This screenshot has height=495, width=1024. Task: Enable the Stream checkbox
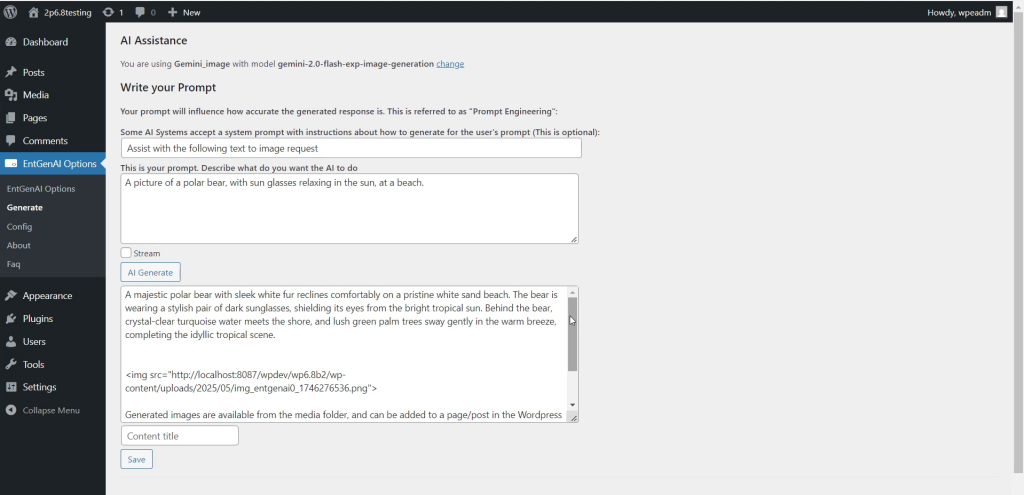(x=126, y=253)
